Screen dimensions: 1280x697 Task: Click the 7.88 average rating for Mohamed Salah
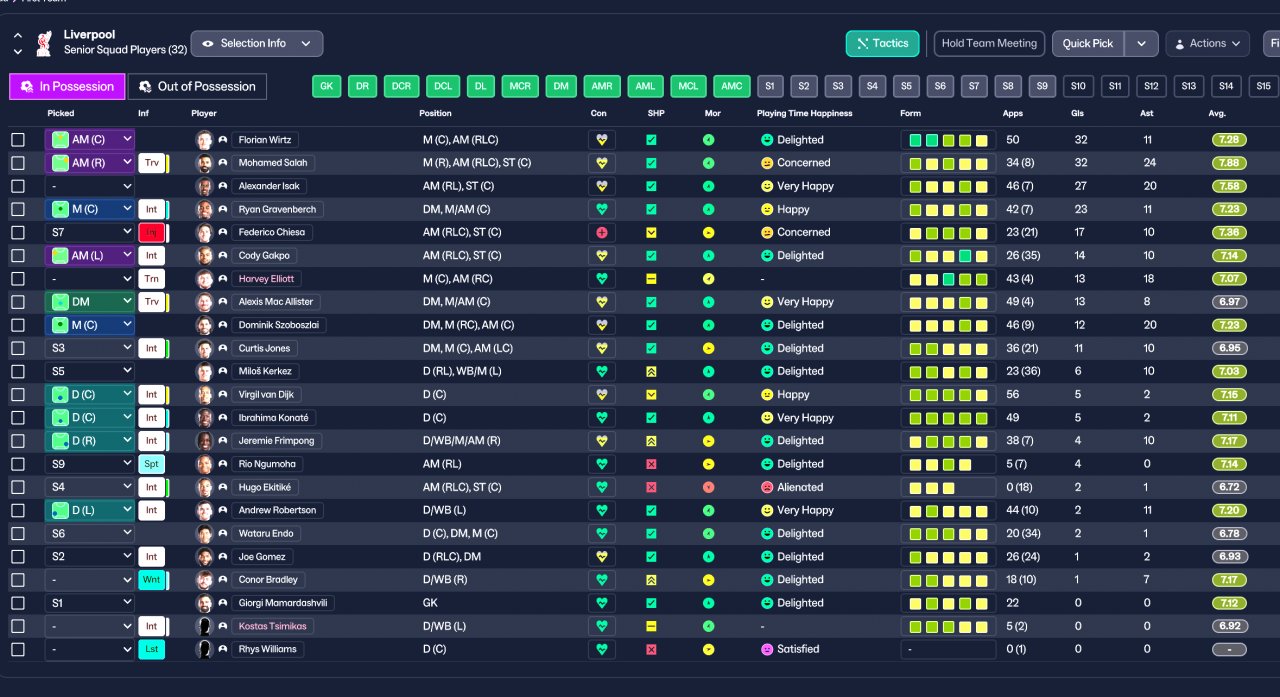1229,163
